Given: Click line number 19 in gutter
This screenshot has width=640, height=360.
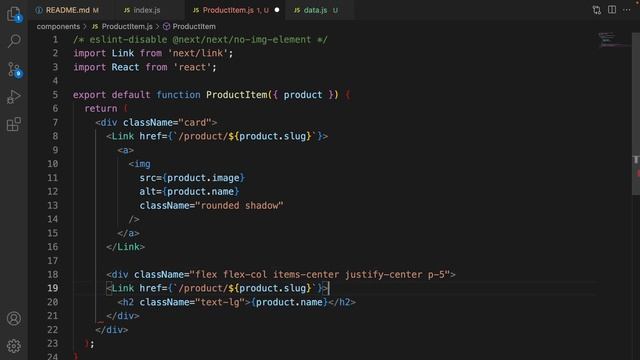Looking at the screenshot, I should [53, 288].
